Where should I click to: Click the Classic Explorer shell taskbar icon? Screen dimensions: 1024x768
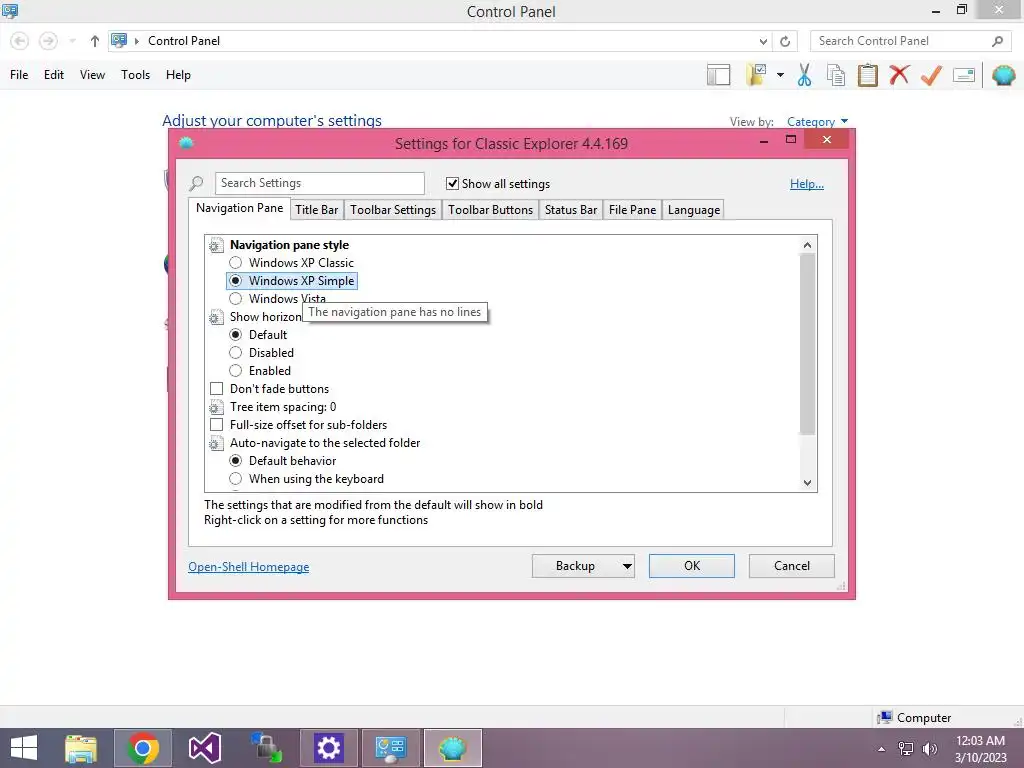coord(453,748)
